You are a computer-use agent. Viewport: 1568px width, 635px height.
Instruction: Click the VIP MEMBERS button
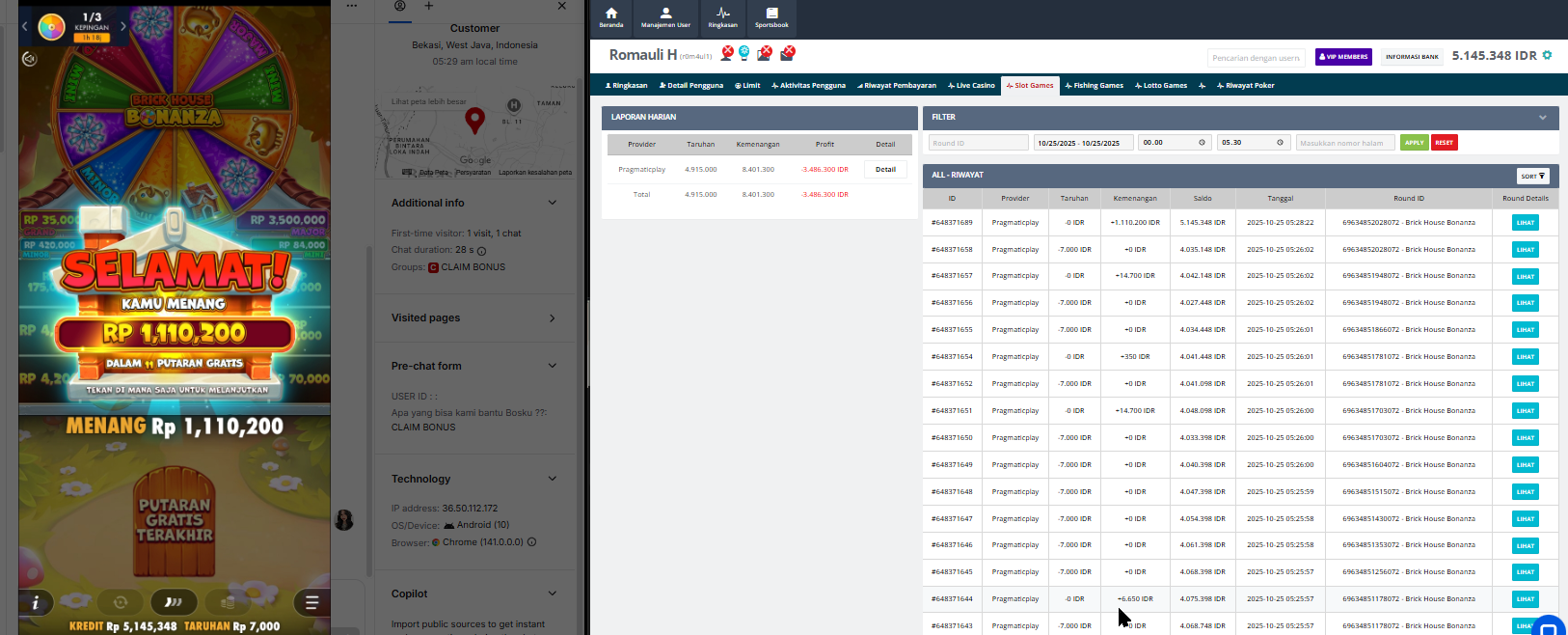[1343, 57]
